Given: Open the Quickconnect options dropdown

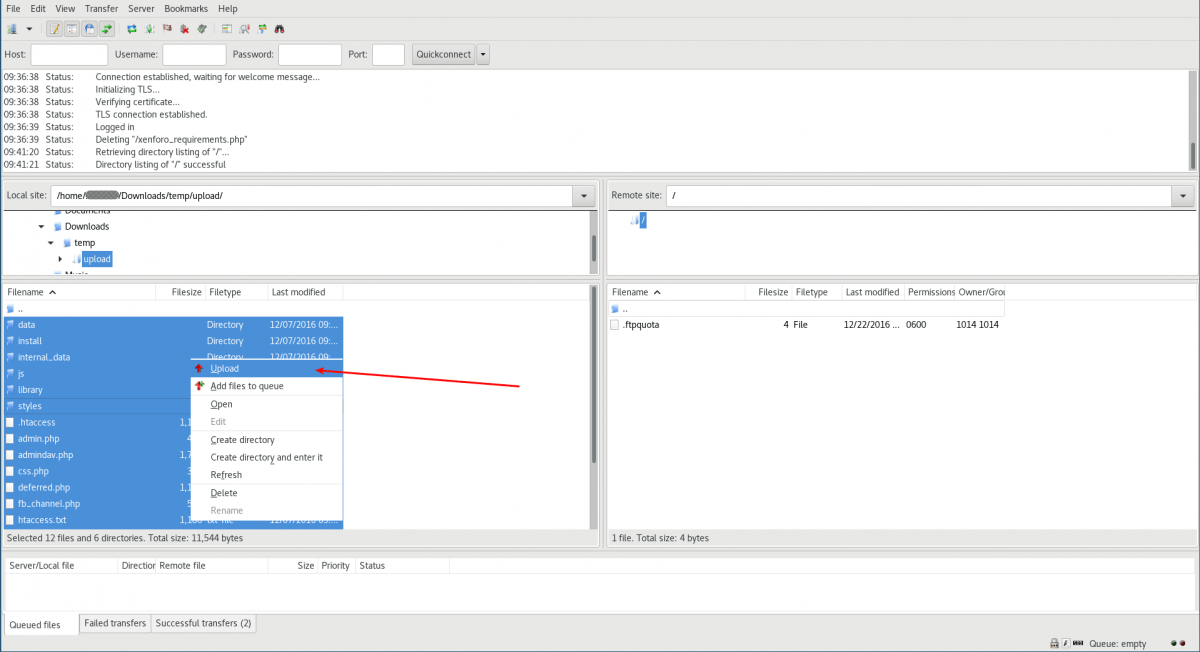Looking at the screenshot, I should point(482,54).
